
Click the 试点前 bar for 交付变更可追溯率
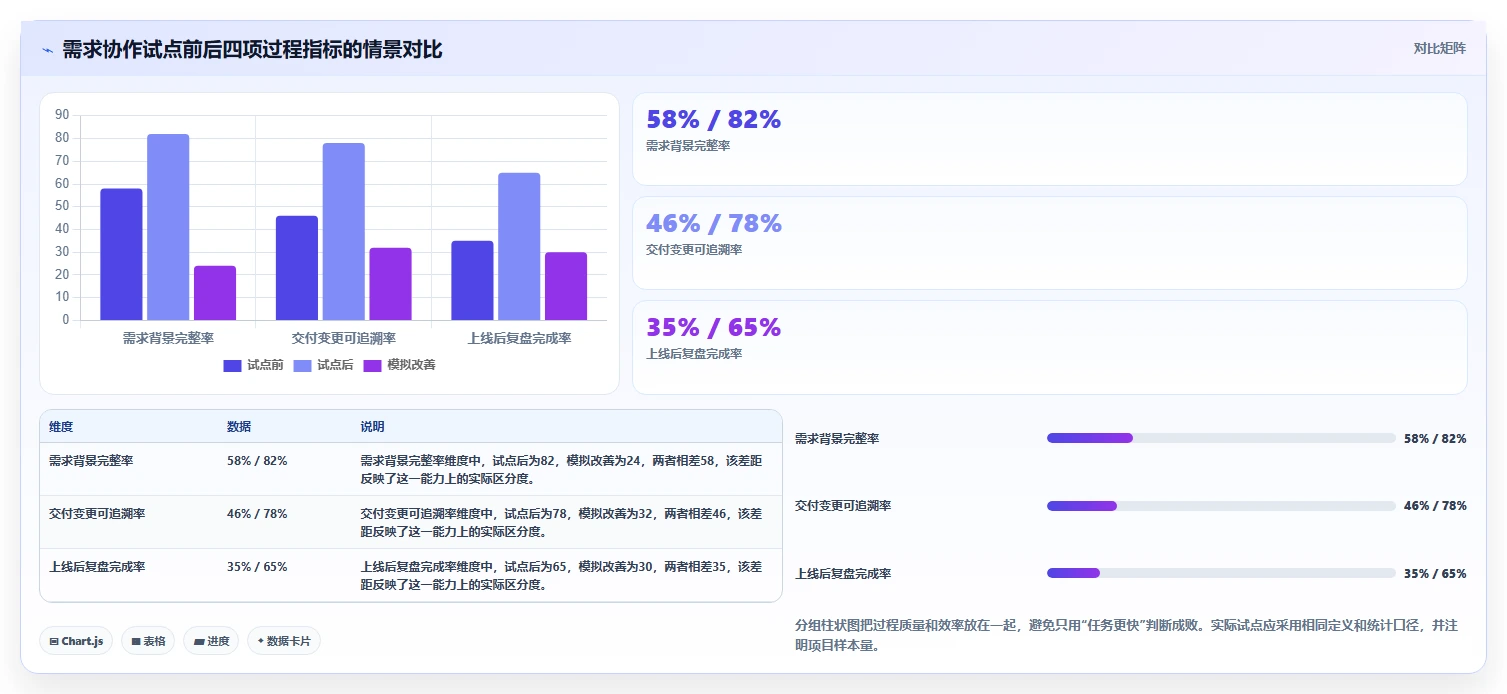(x=297, y=268)
